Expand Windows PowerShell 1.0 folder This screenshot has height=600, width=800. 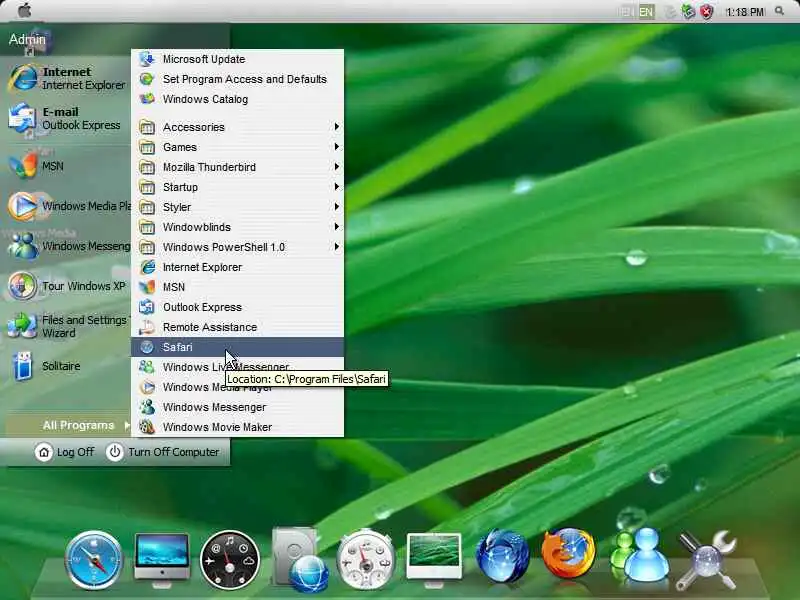[x=238, y=247]
